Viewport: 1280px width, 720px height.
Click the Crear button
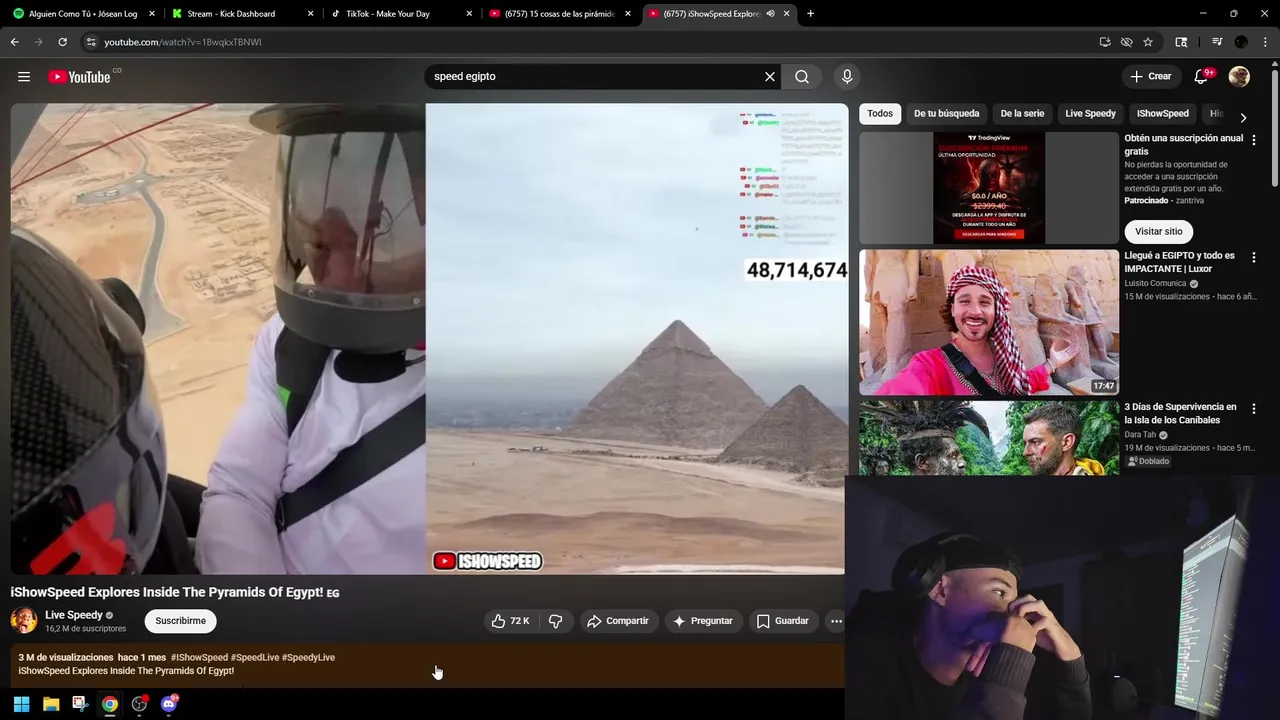click(x=1151, y=77)
